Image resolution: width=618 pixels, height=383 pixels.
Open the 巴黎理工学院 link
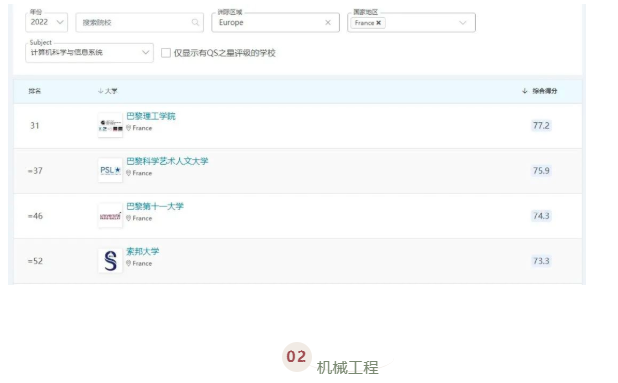point(151,116)
